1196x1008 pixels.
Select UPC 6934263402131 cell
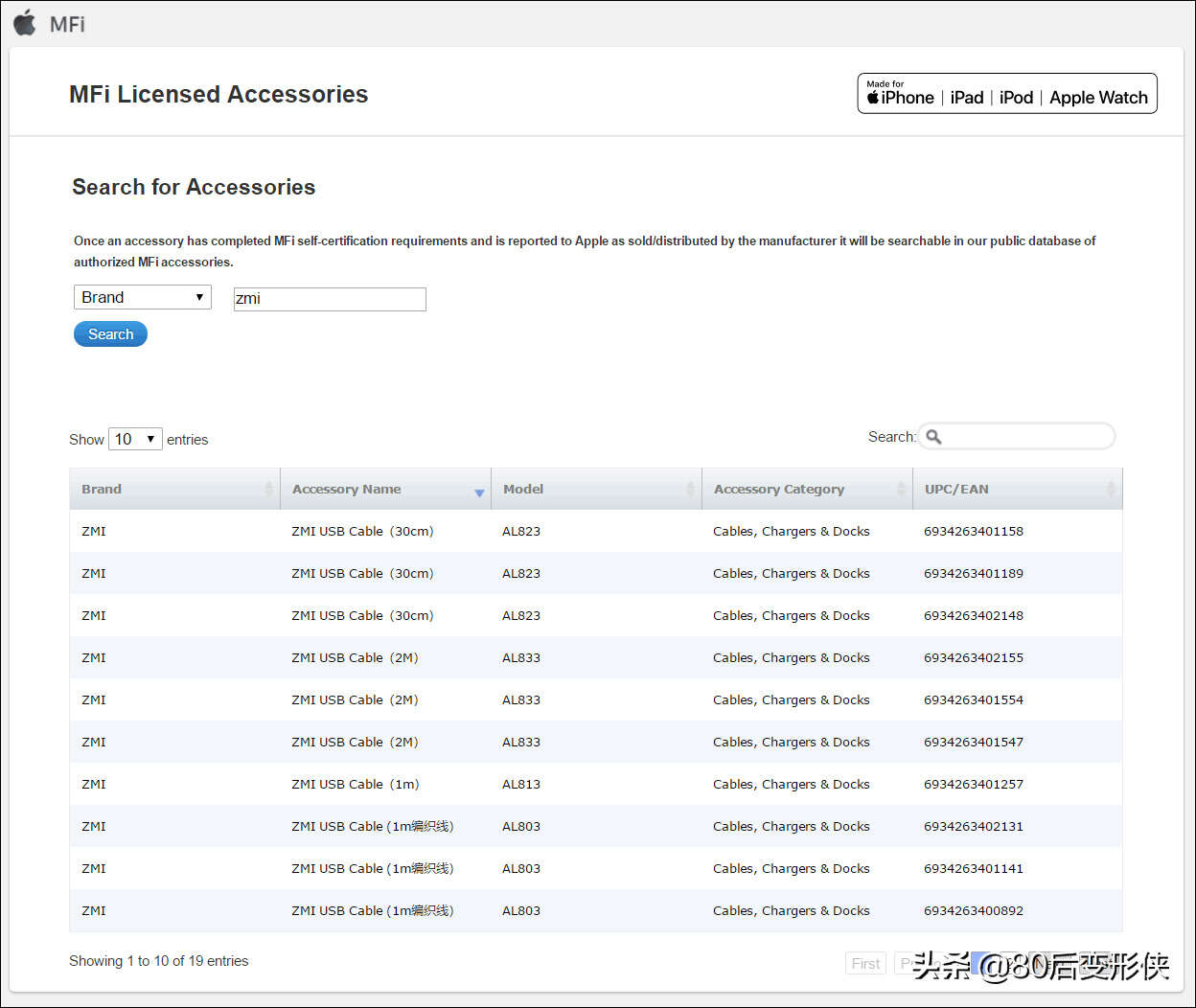tap(974, 826)
